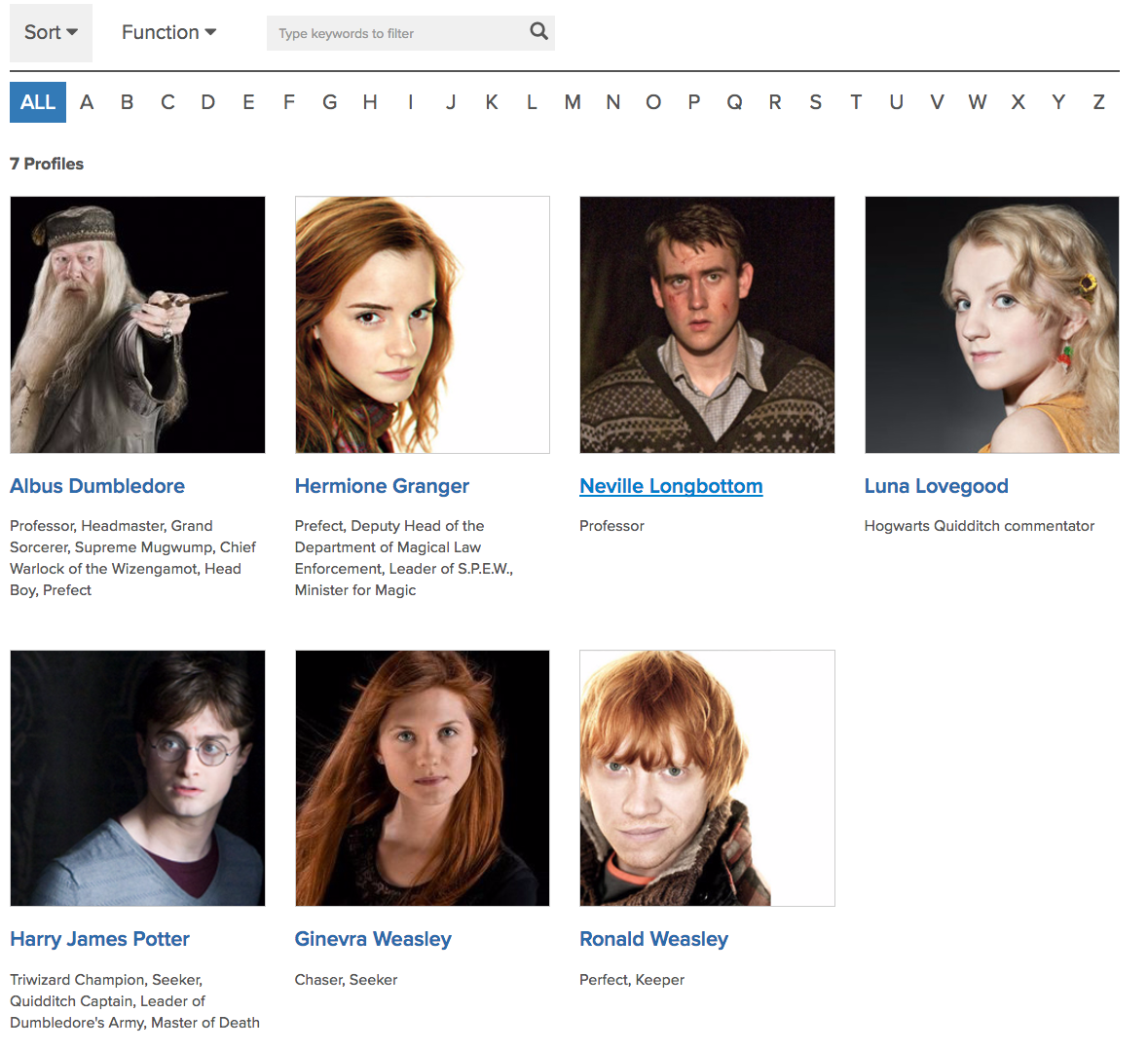Click 'Hogwarts Quidditch commentator' description text
The height and width of the screenshot is (1051, 1148).
pyautogui.click(x=980, y=526)
